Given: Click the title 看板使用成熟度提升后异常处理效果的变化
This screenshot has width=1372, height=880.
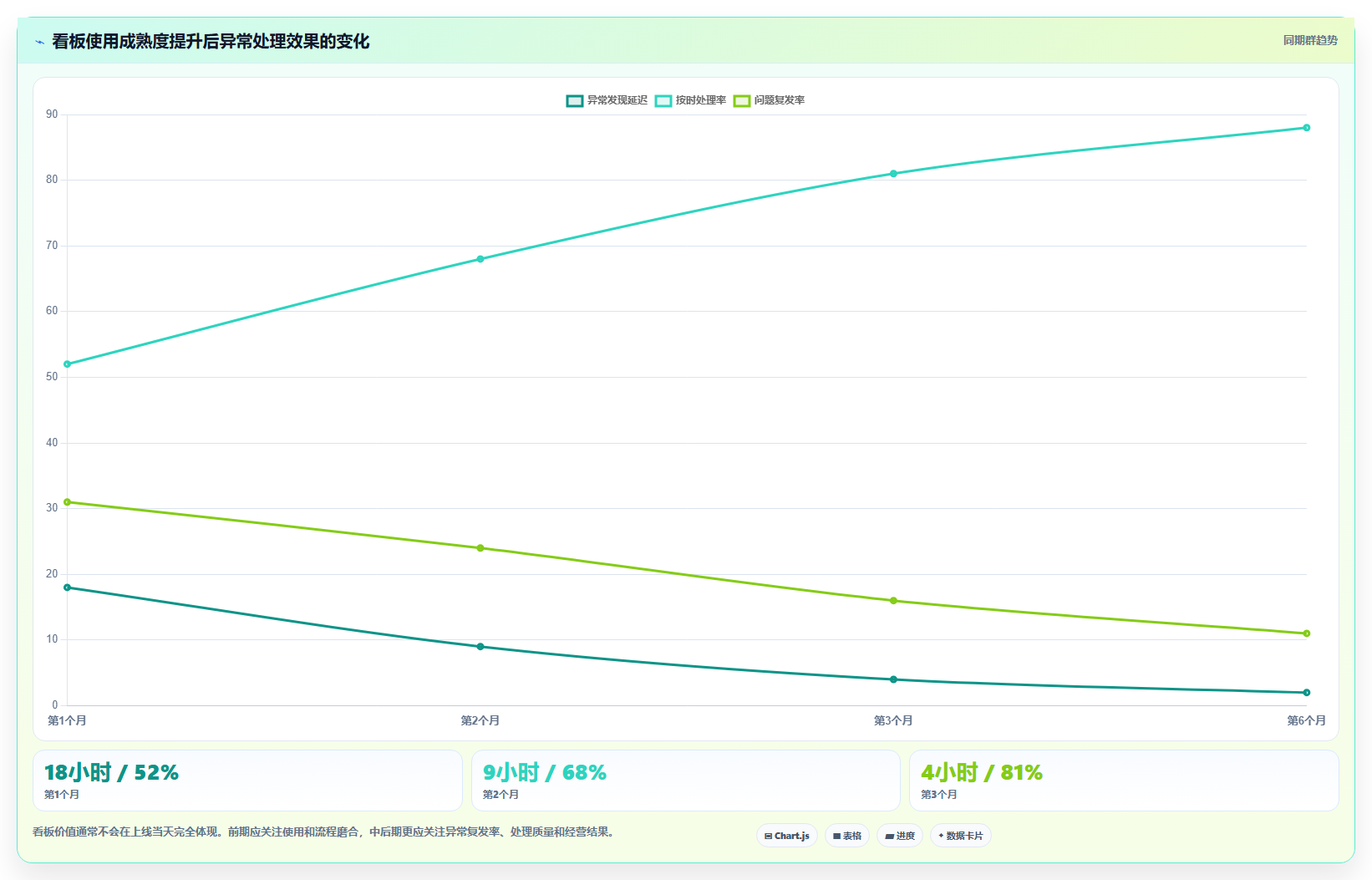Looking at the screenshot, I should tap(211, 42).
